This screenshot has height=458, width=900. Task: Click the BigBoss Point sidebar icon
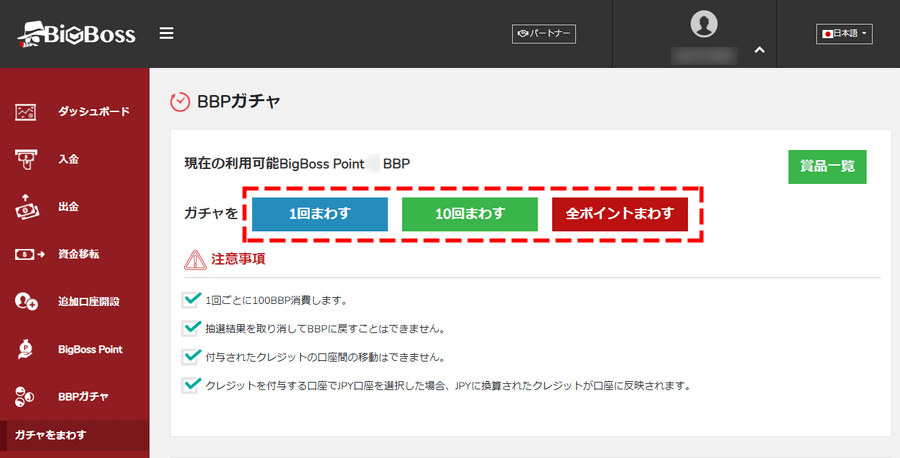pos(25,349)
